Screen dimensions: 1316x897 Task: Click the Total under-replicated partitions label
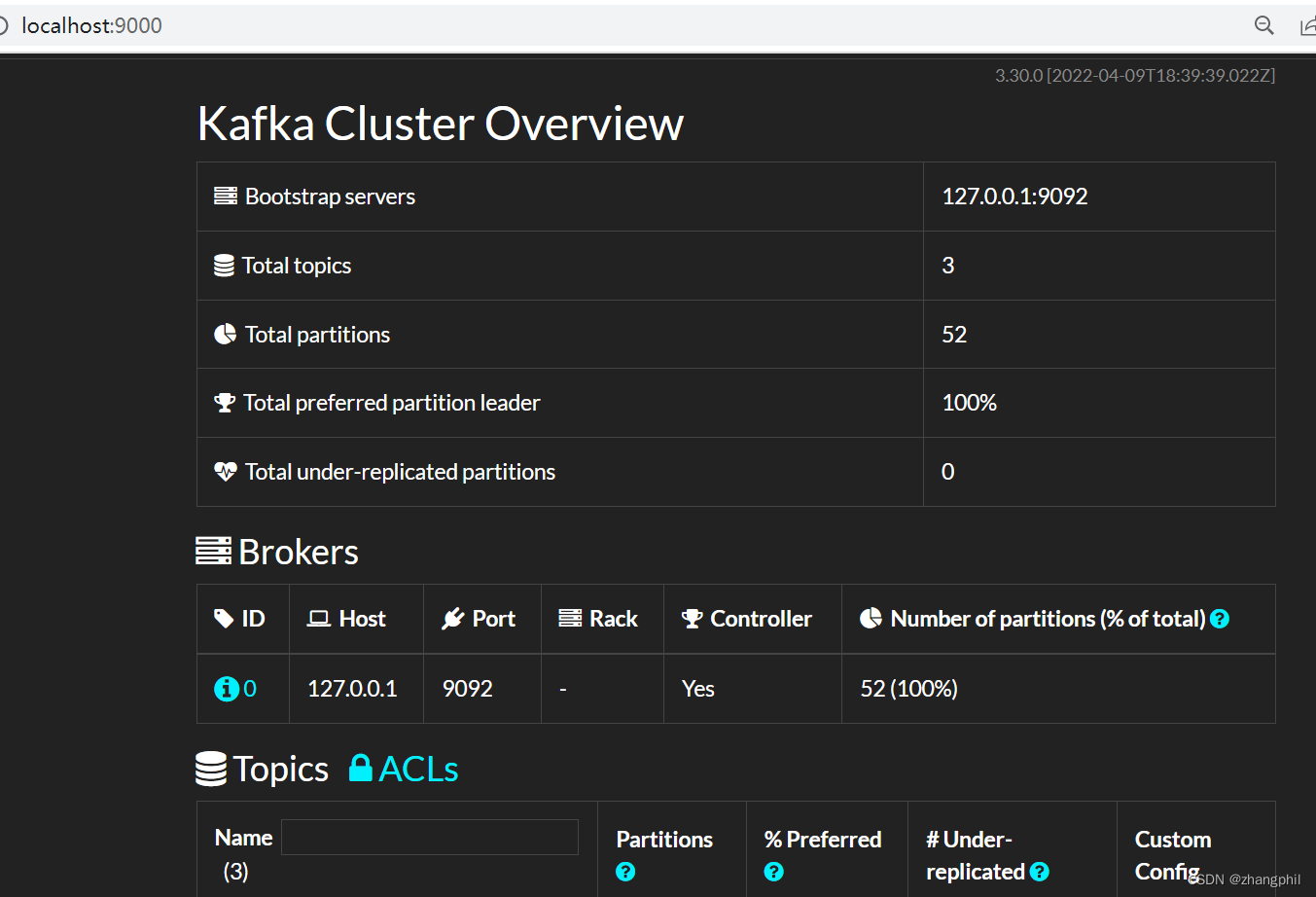(400, 472)
